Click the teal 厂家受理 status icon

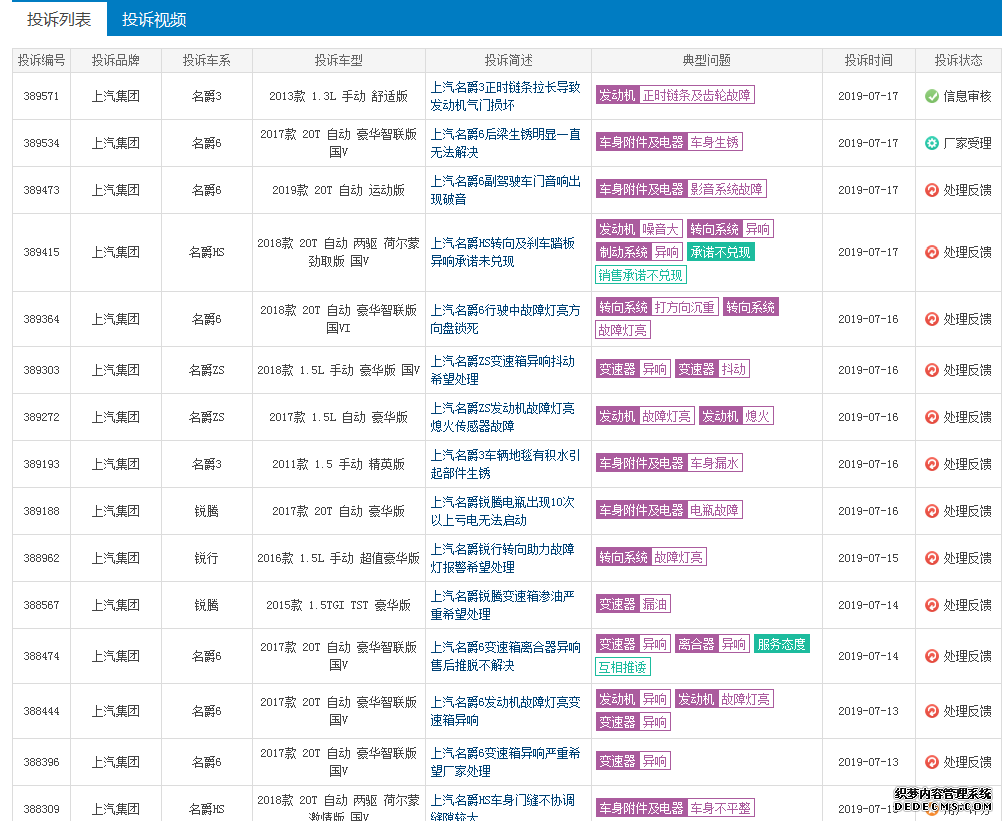932,143
